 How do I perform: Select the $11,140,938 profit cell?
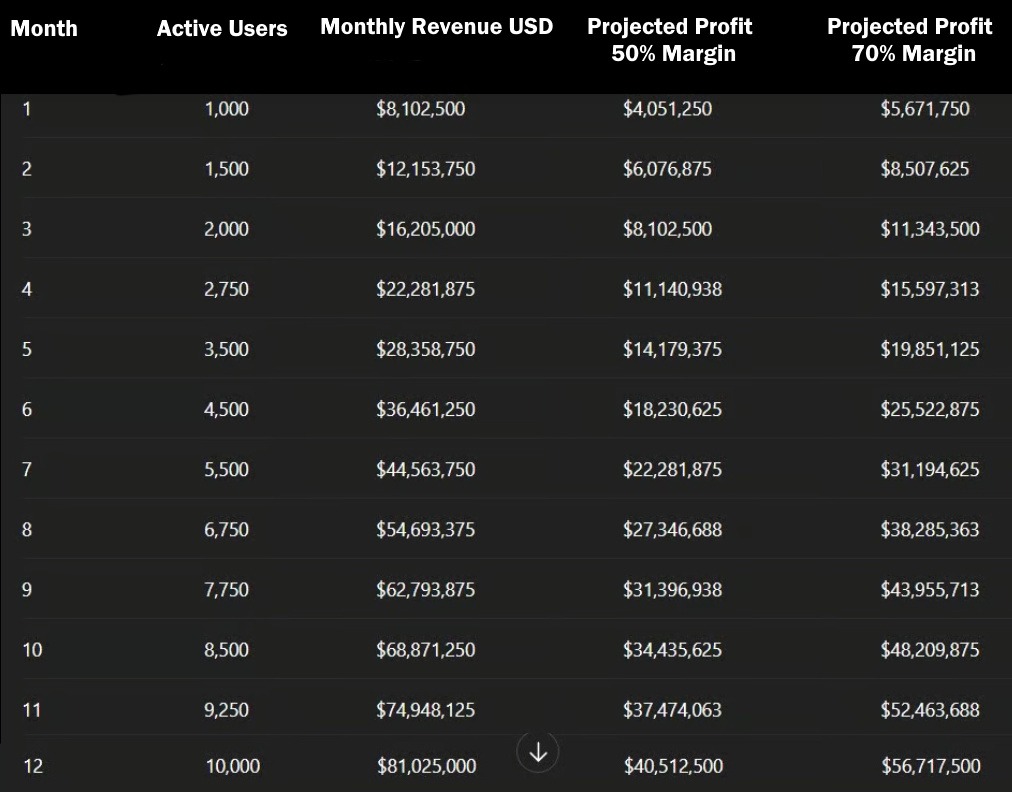(x=672, y=289)
